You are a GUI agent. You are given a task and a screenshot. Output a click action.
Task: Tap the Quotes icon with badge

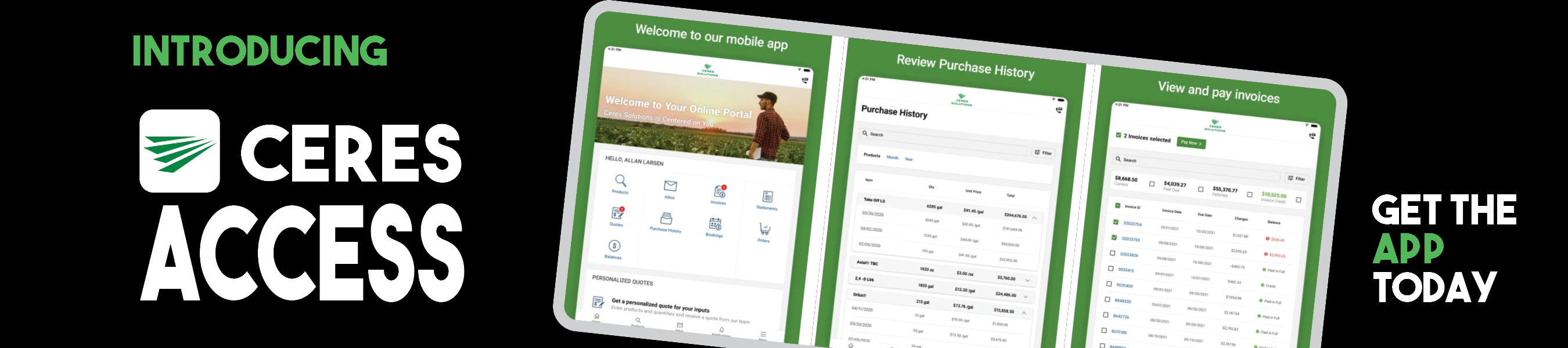[617, 213]
